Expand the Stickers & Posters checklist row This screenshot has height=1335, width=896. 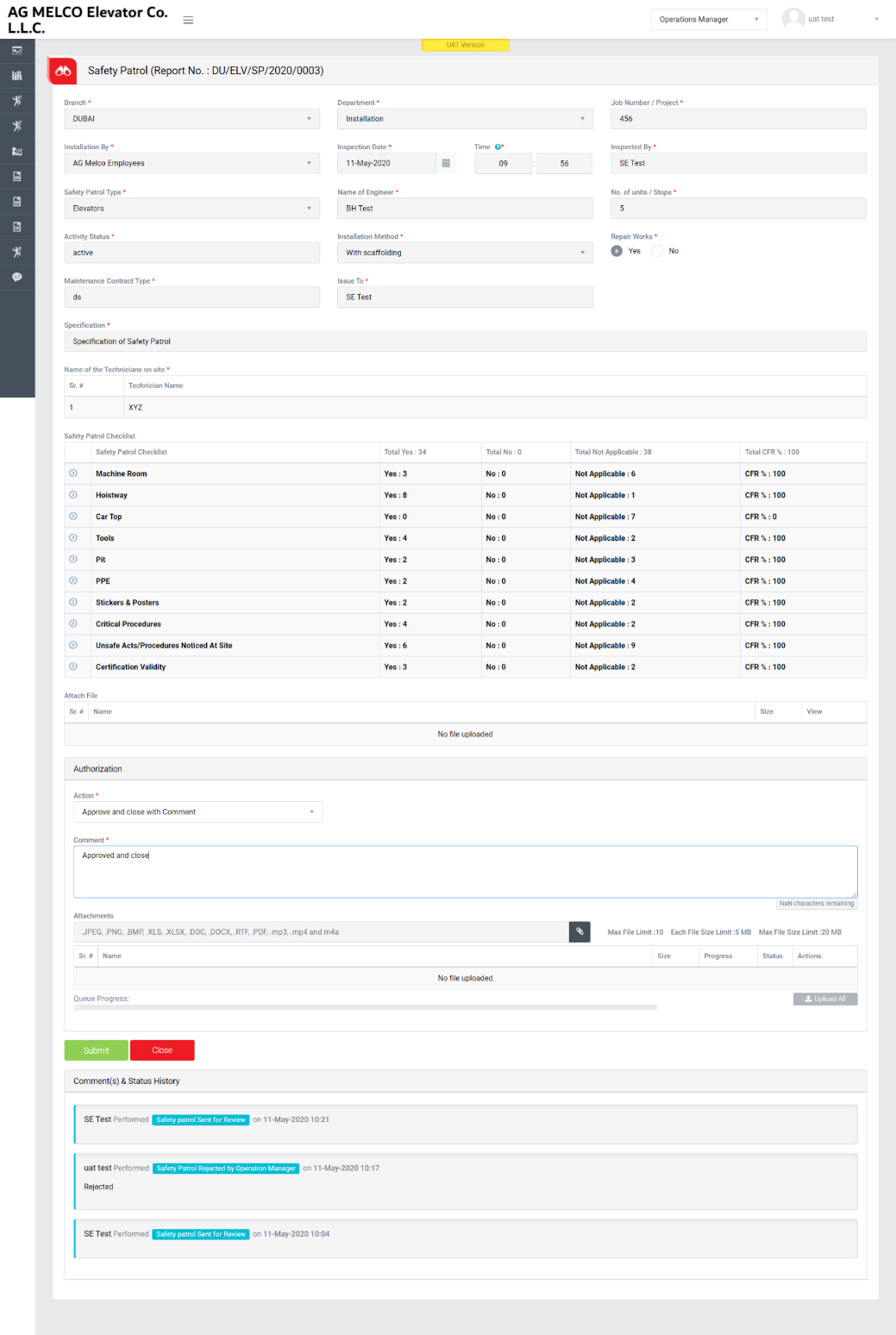tap(73, 602)
